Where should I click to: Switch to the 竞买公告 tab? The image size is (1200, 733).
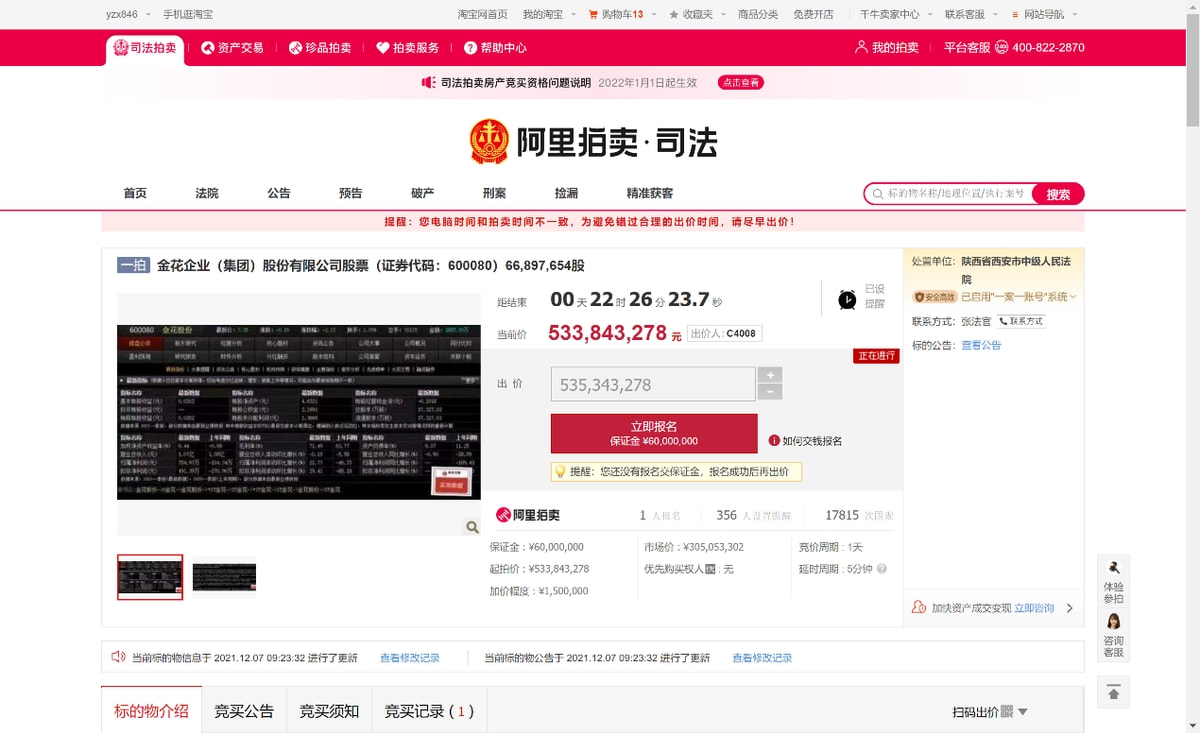(x=244, y=712)
